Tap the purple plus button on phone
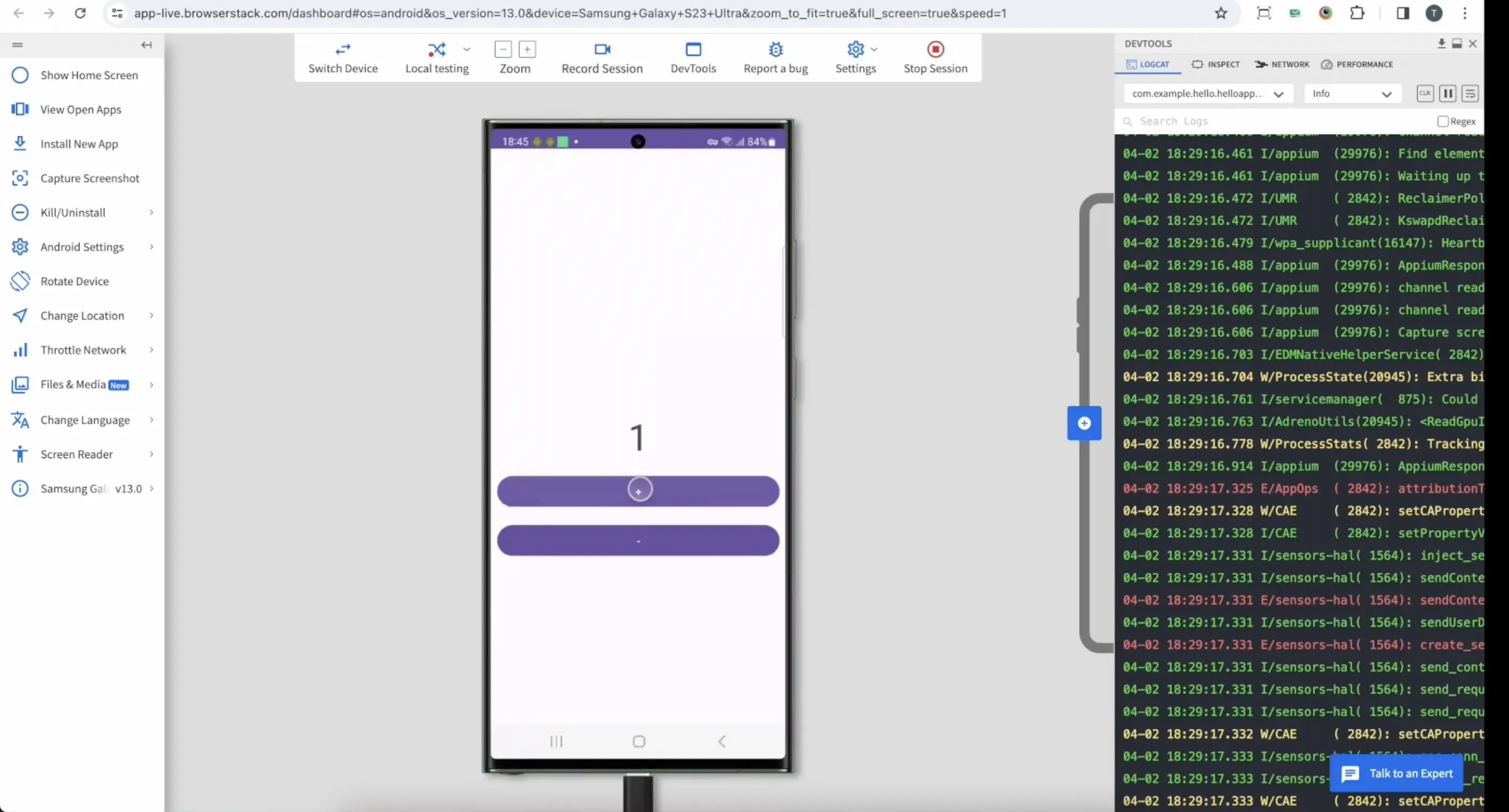Screen dimensions: 1509x812 coord(638,491)
